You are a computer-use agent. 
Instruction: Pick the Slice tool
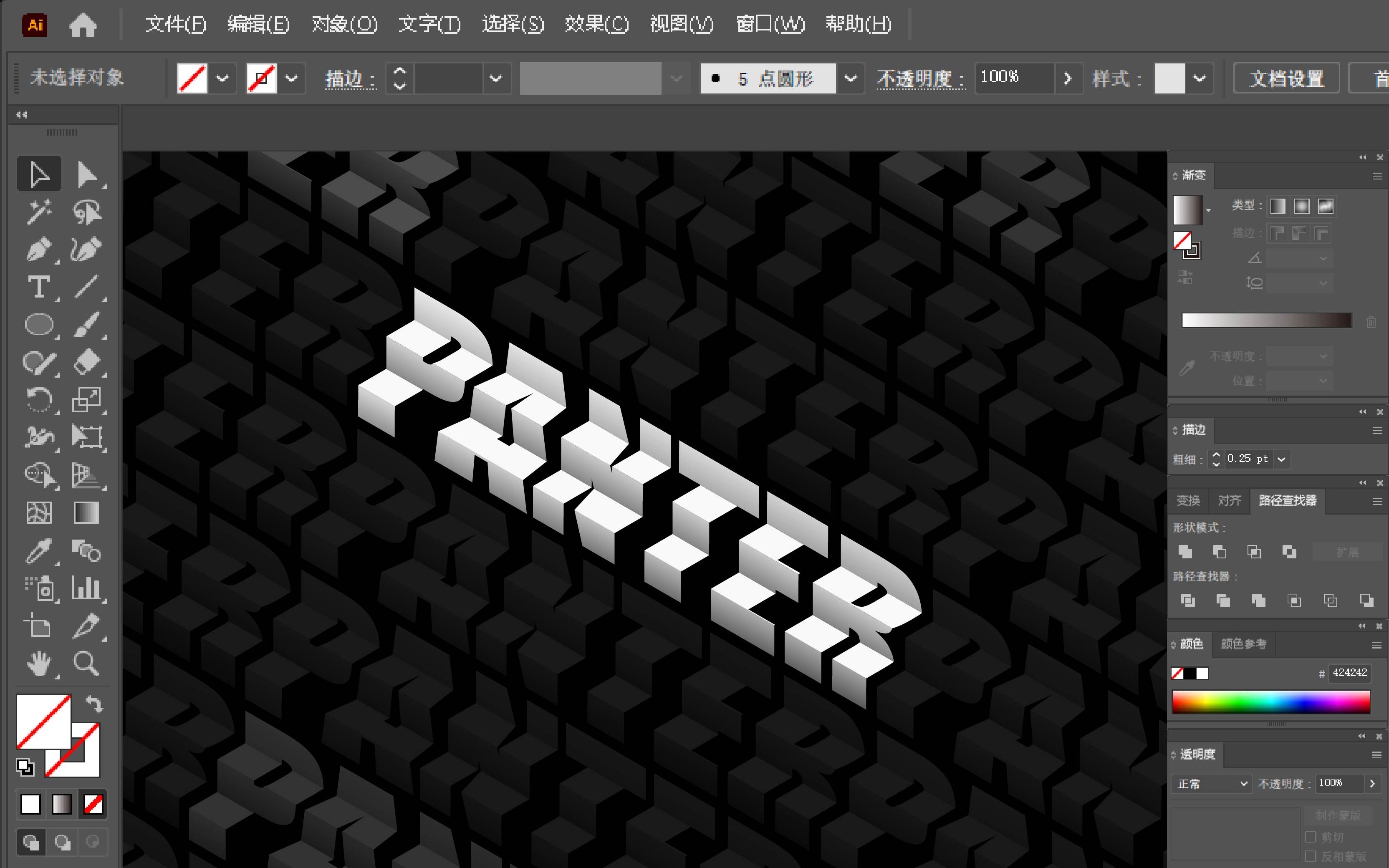click(x=87, y=626)
